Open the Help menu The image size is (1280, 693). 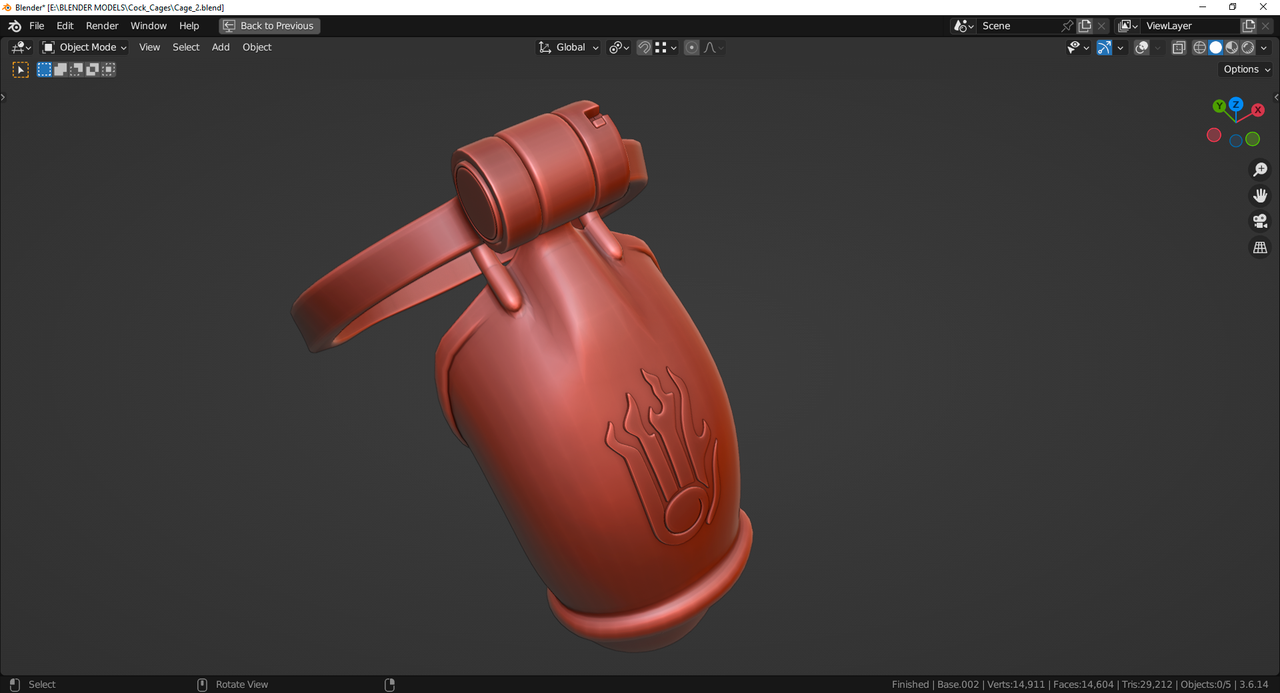click(189, 26)
